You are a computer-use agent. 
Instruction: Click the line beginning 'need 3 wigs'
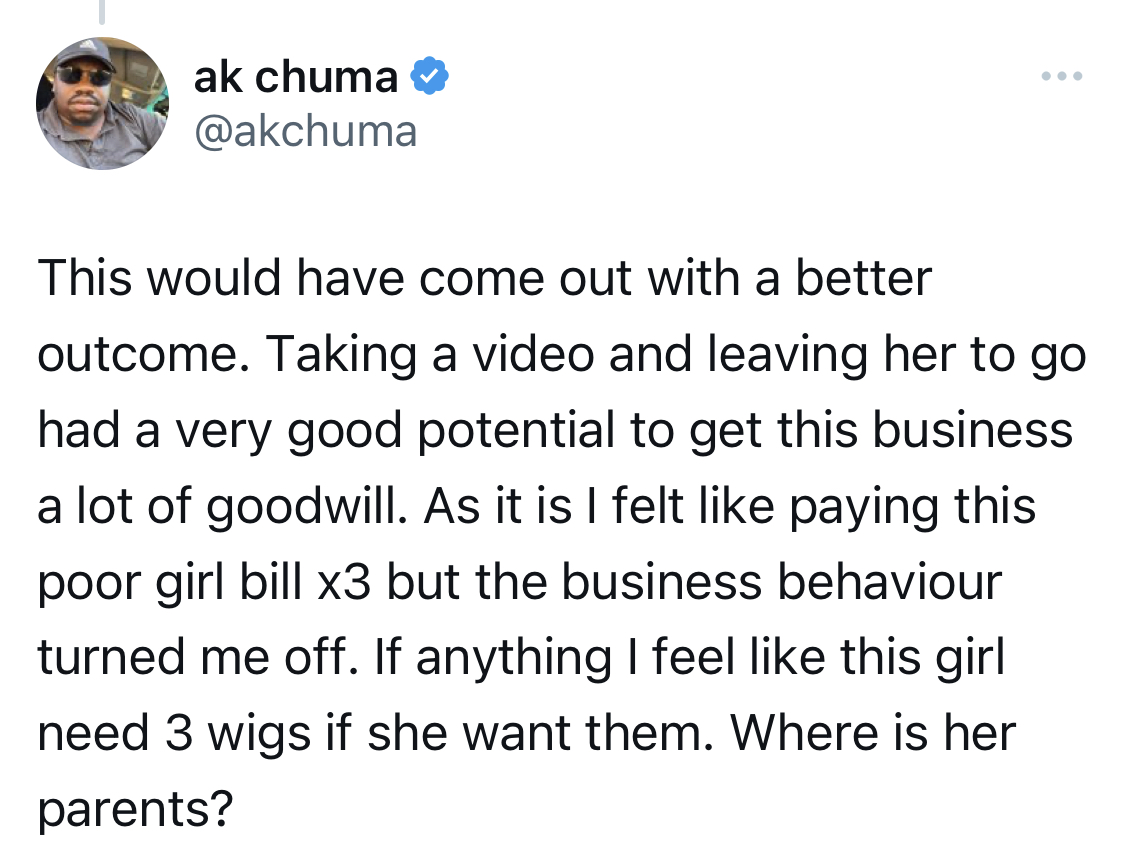coord(527,734)
